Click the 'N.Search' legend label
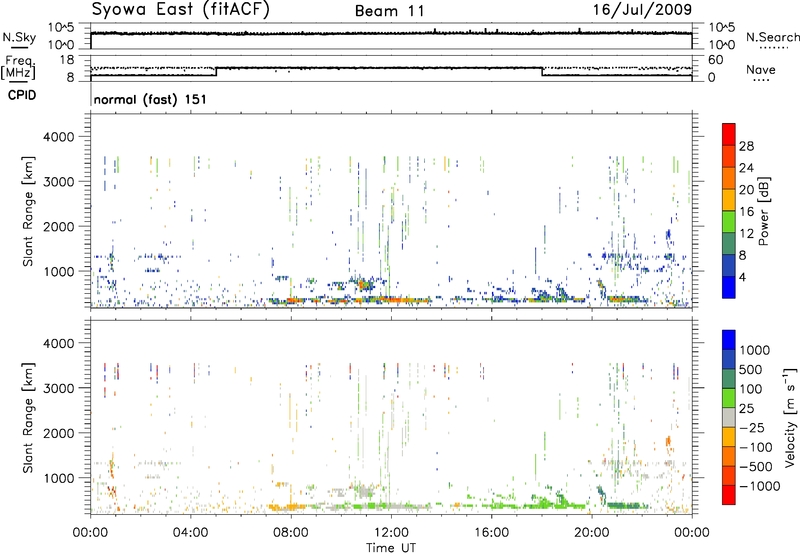Viewport: 800px width, 554px height. (773, 37)
